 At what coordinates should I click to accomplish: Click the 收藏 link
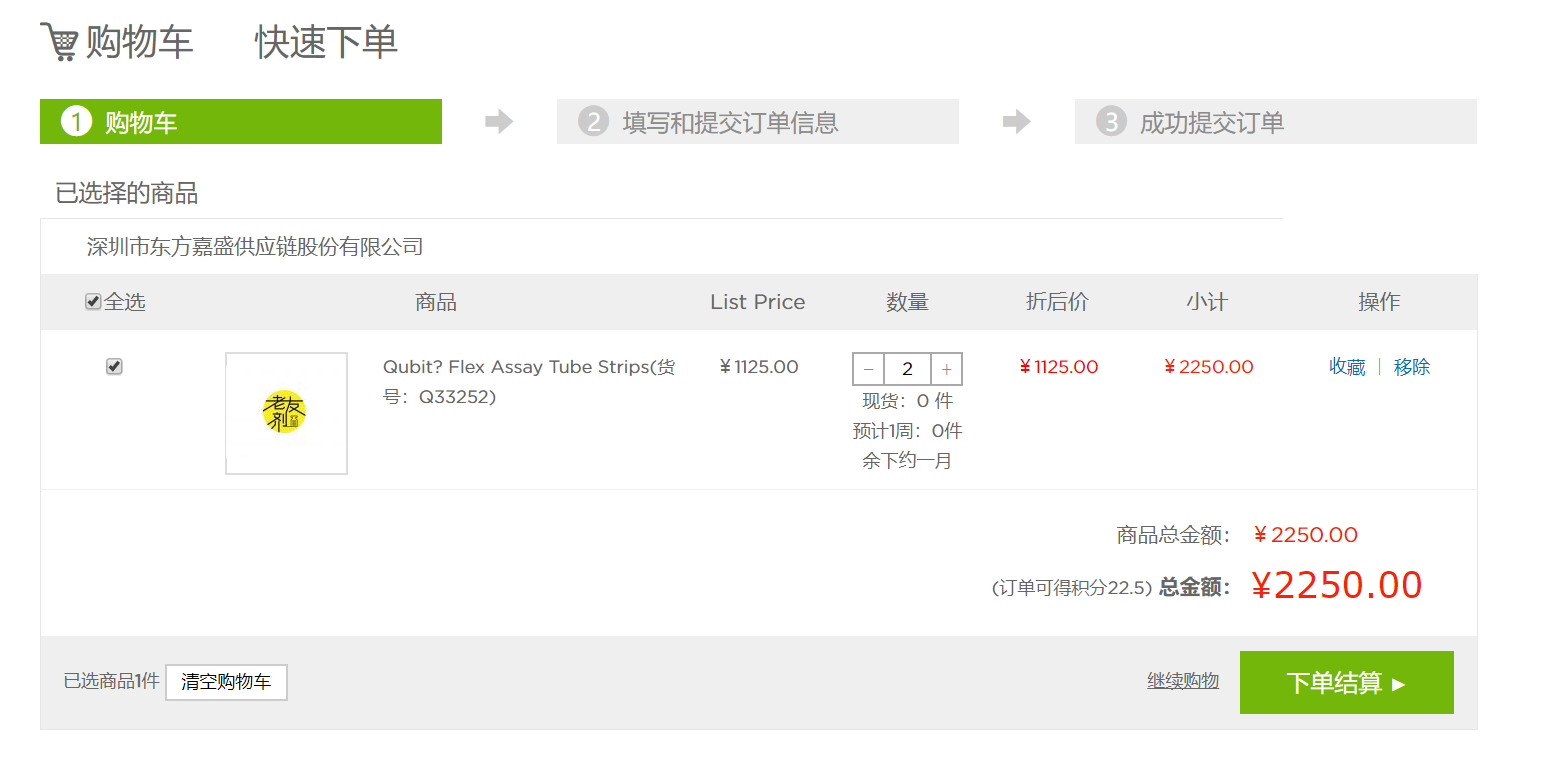1347,367
